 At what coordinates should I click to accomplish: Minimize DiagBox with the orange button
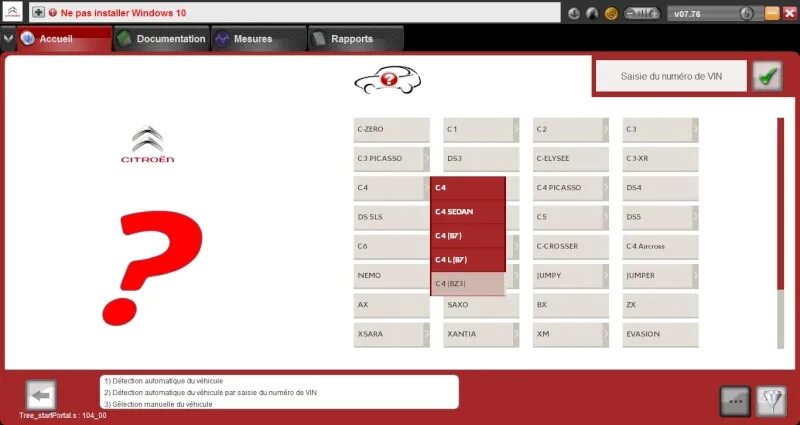pos(772,13)
